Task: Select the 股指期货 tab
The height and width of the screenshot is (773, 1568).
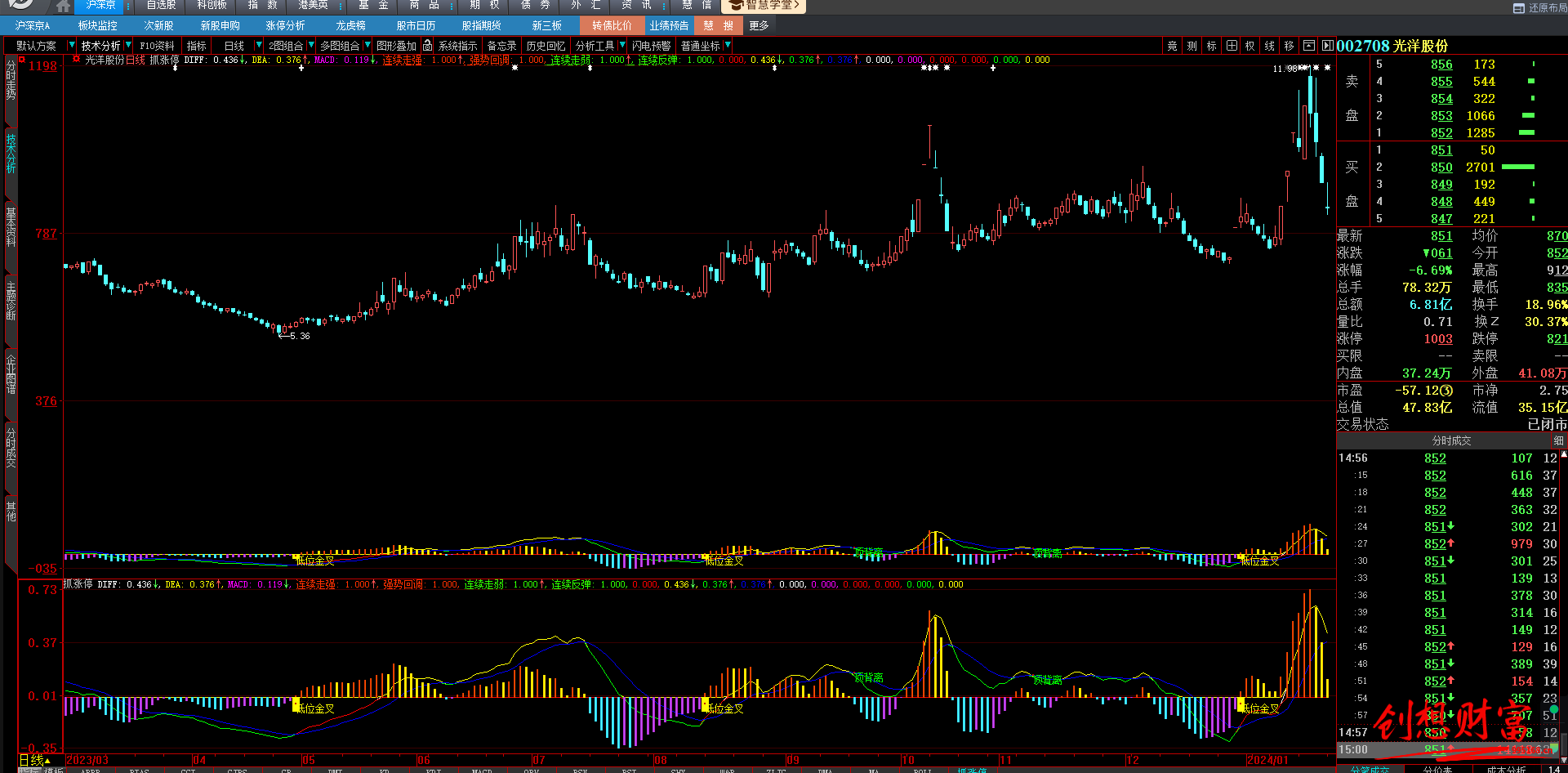Action: 481,25
